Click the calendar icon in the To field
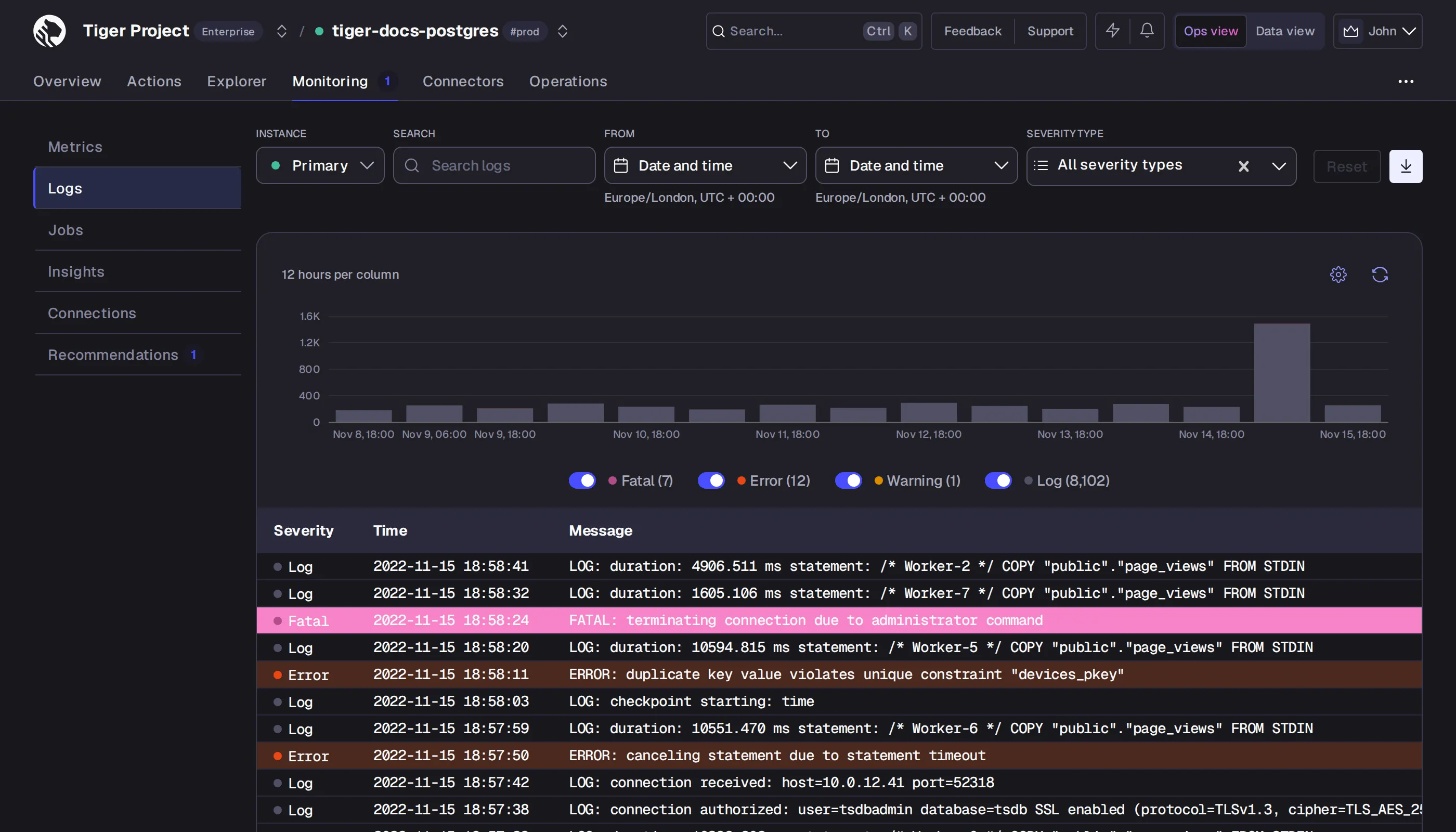Viewport: 1456px width, 832px height. 831,166
